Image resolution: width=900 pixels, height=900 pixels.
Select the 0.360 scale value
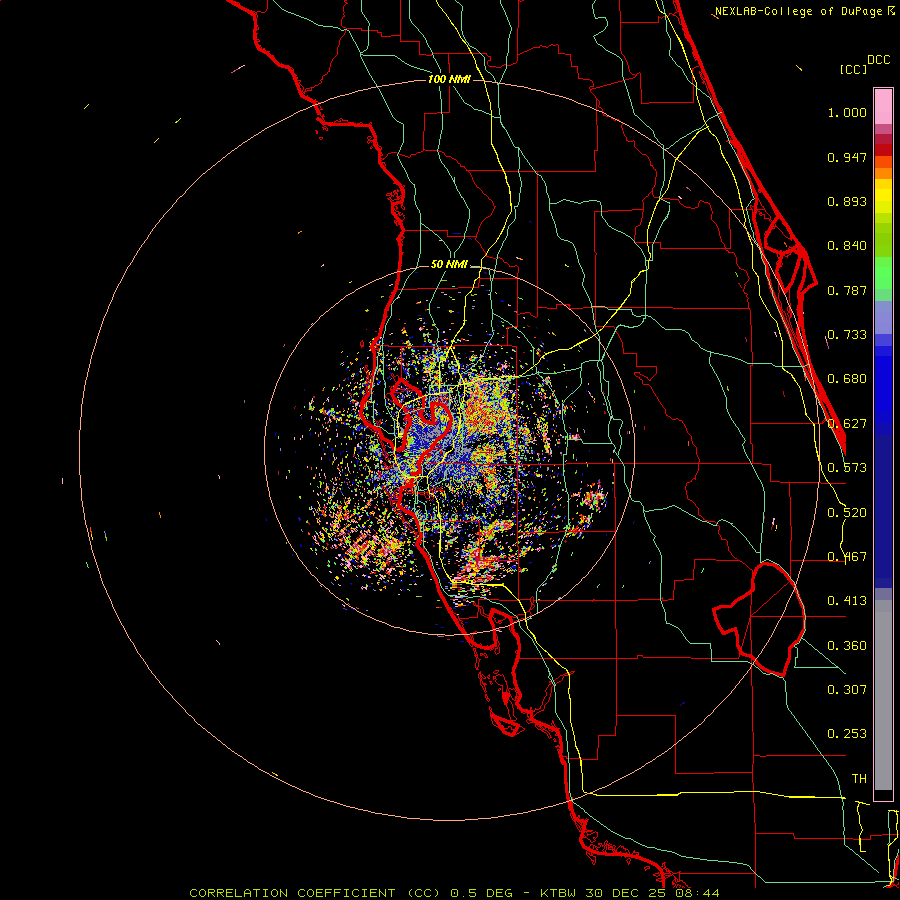tap(847, 646)
